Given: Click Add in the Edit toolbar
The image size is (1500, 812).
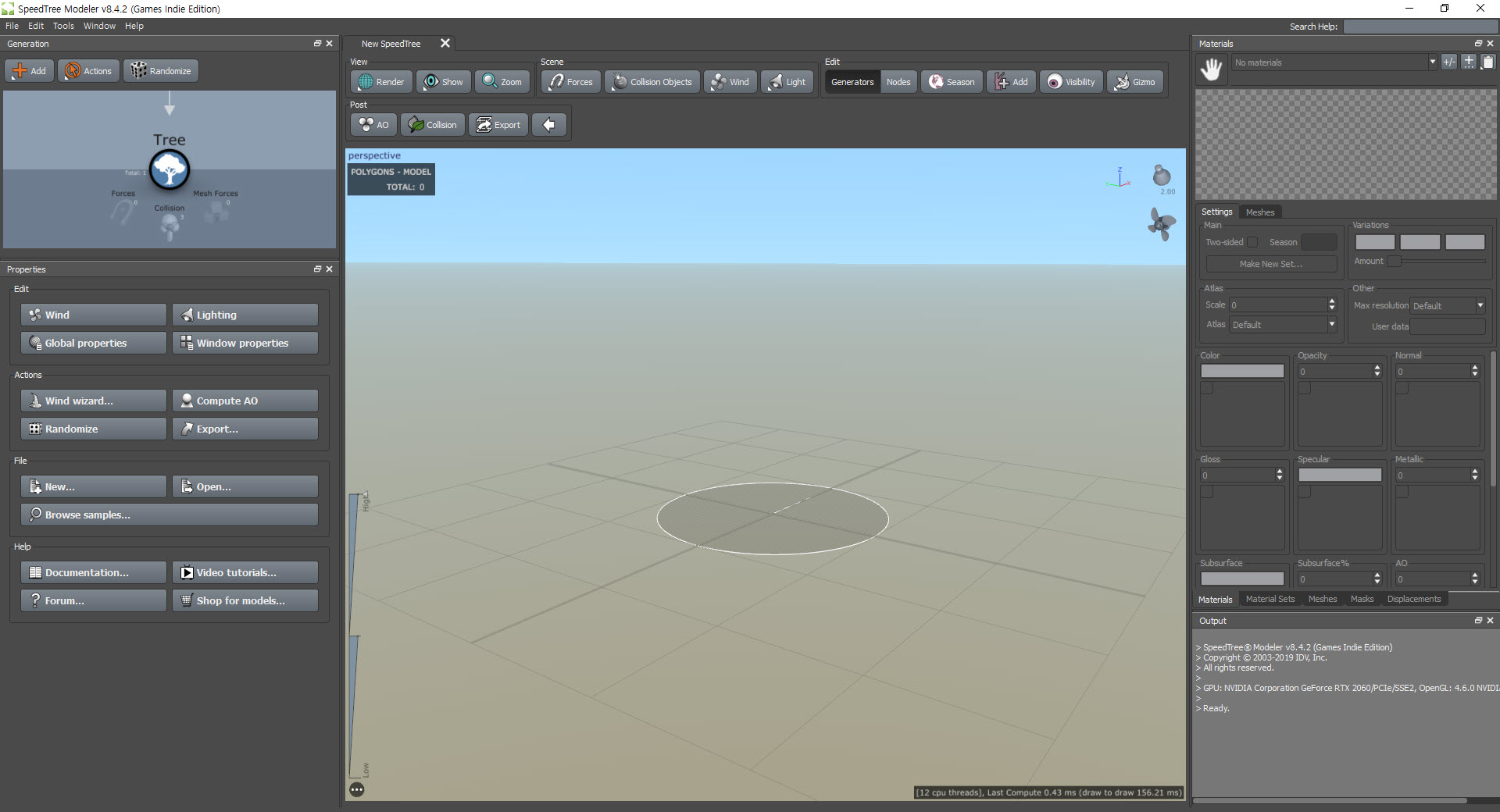Looking at the screenshot, I should [x=1011, y=82].
